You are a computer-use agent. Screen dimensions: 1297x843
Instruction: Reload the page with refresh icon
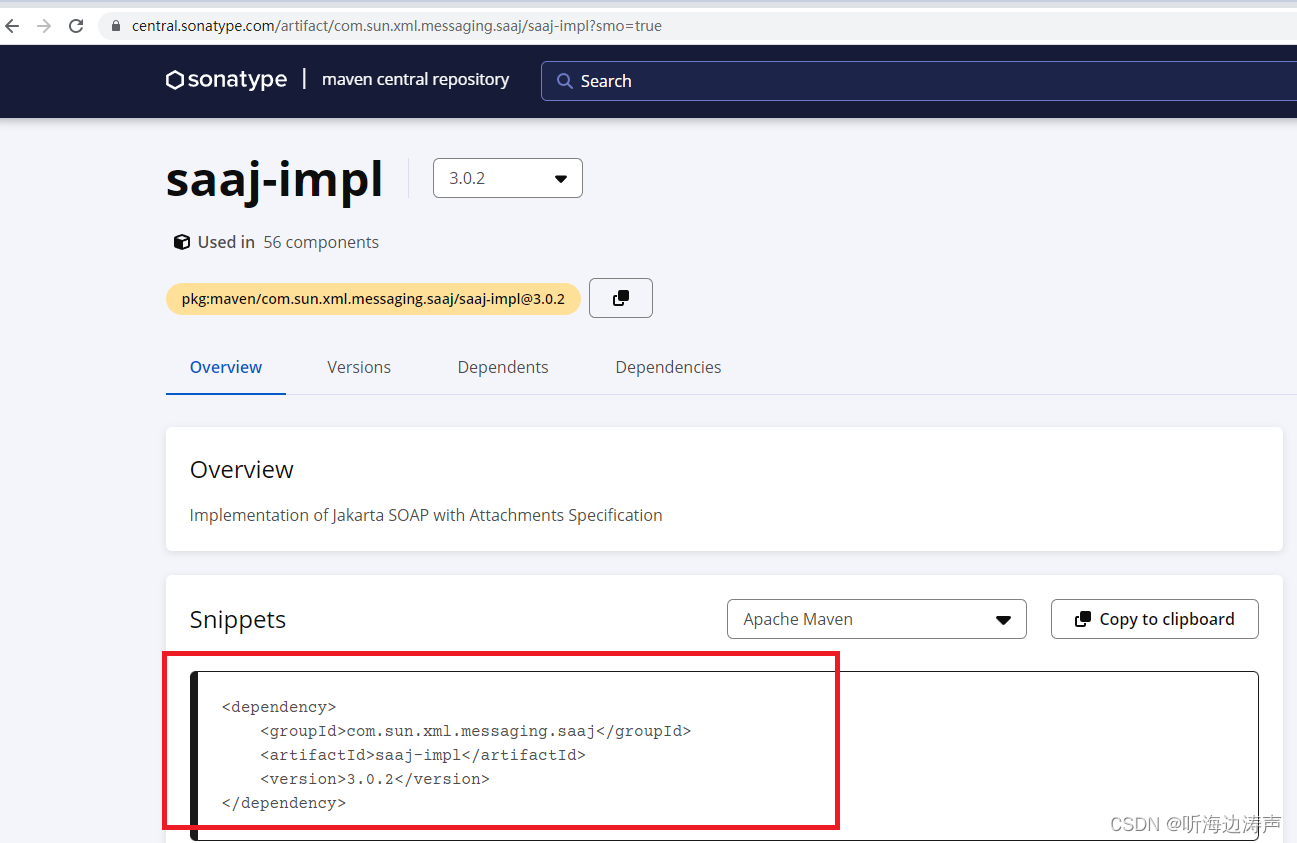[x=76, y=26]
